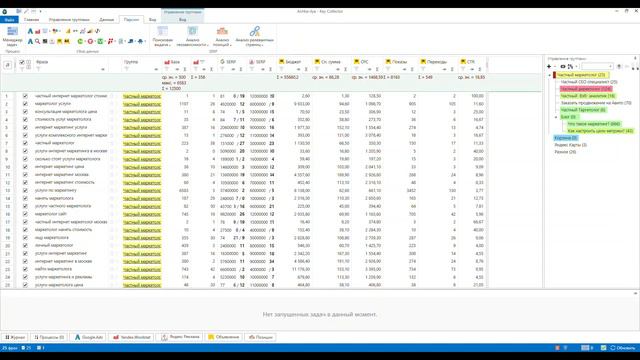Open the search results (Поисковая выдача) tool

(162, 36)
